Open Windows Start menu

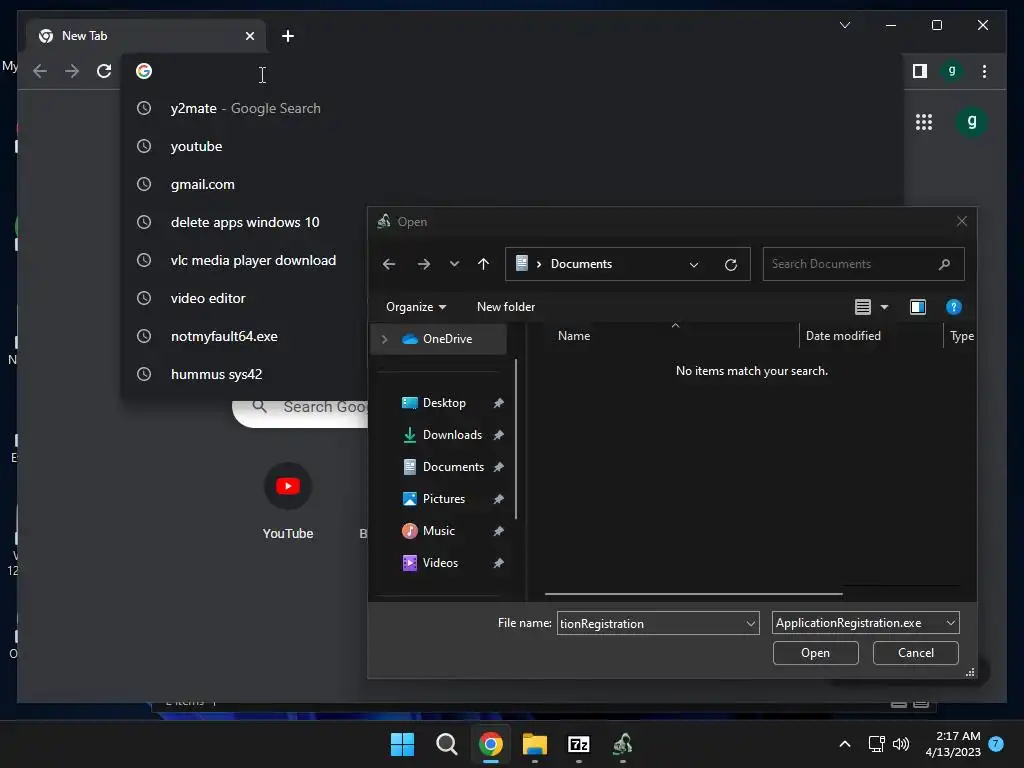click(x=402, y=744)
